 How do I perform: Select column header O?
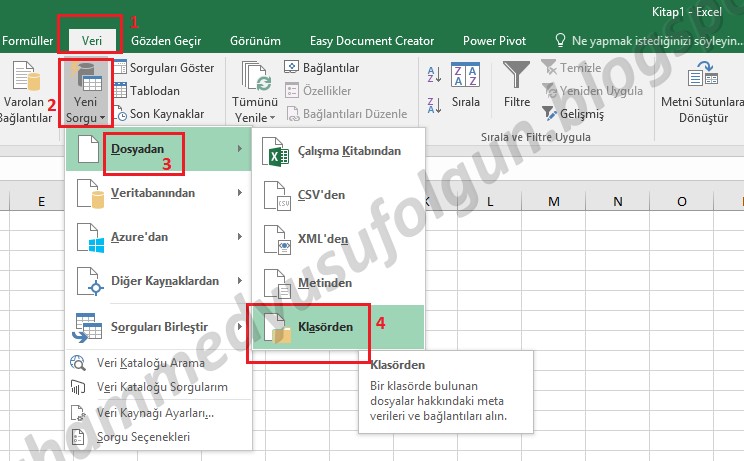point(682,202)
